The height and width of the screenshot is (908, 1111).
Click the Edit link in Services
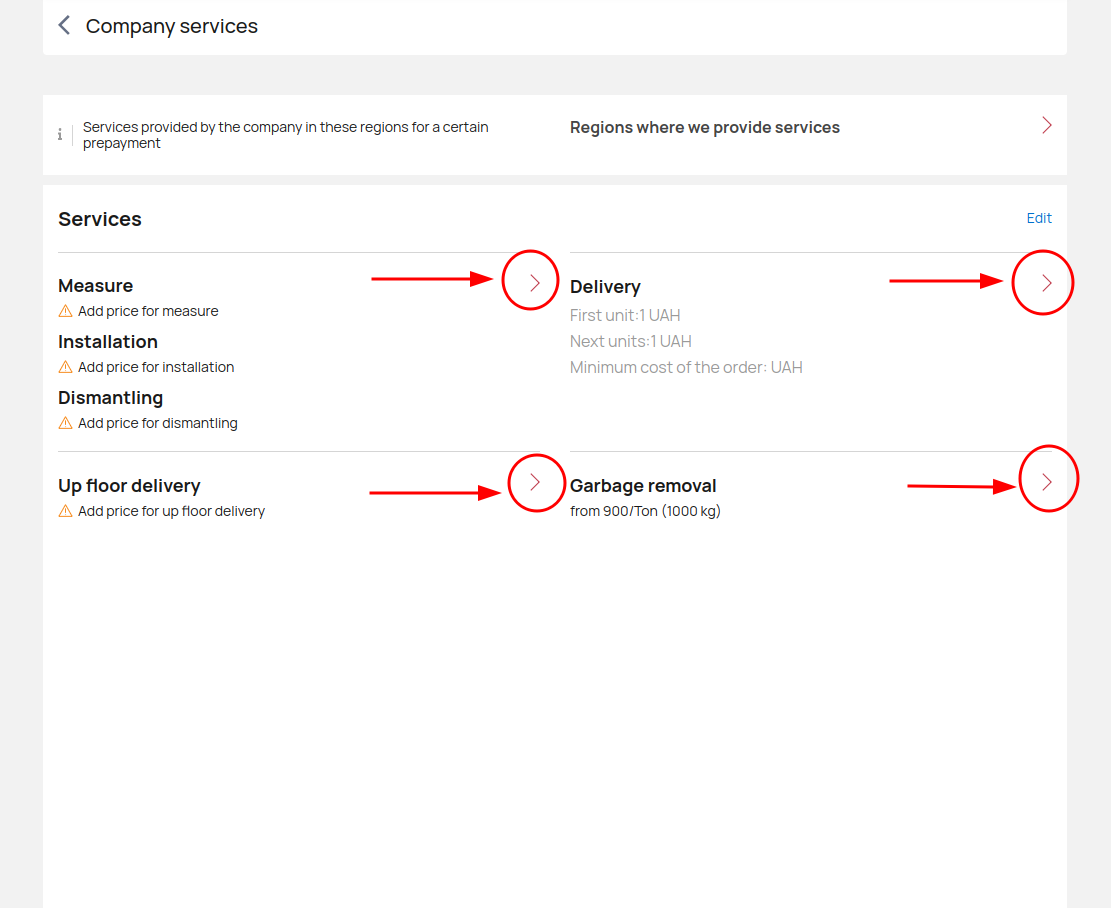(x=1039, y=218)
